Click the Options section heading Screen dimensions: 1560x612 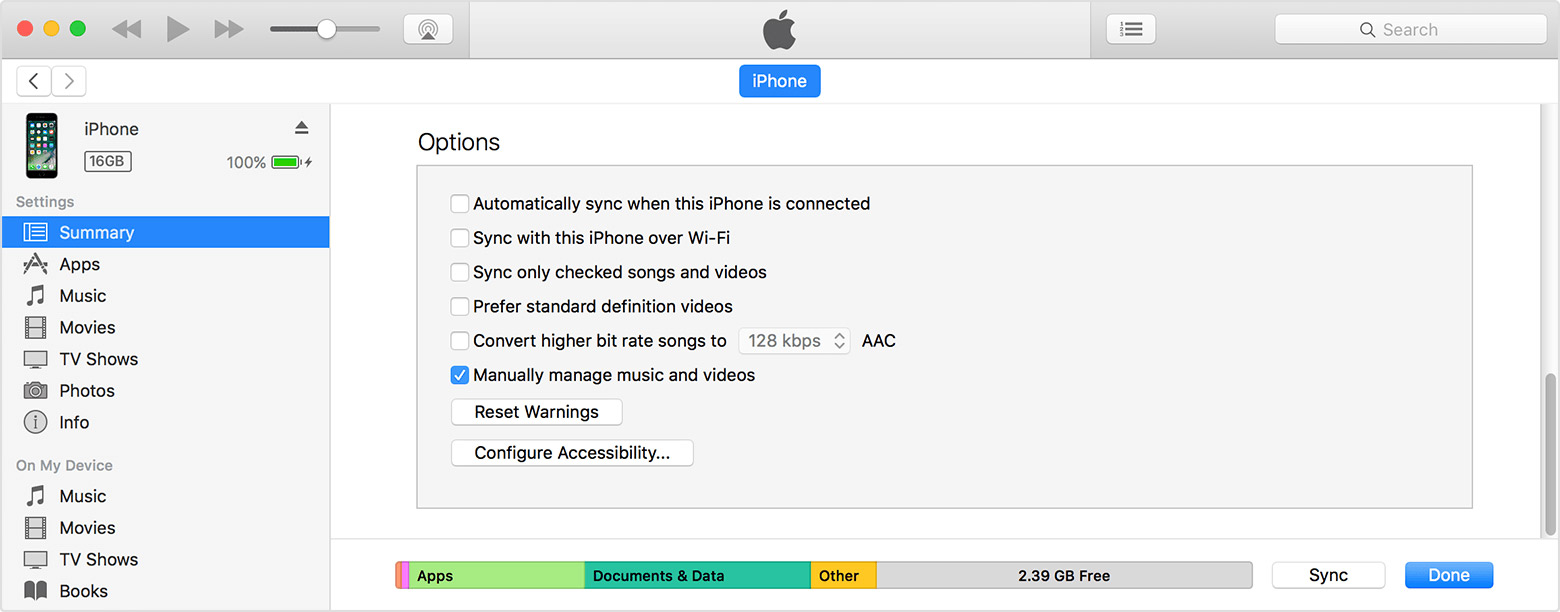click(x=459, y=142)
